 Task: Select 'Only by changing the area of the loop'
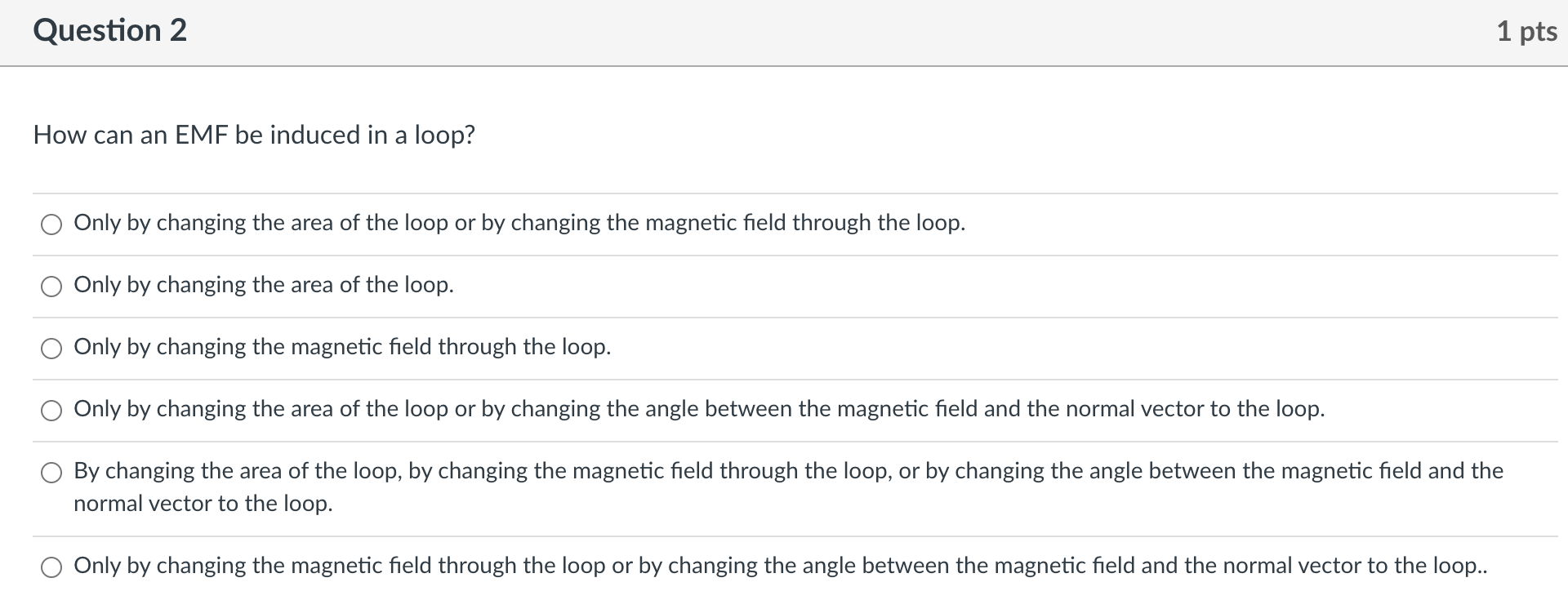(51, 286)
